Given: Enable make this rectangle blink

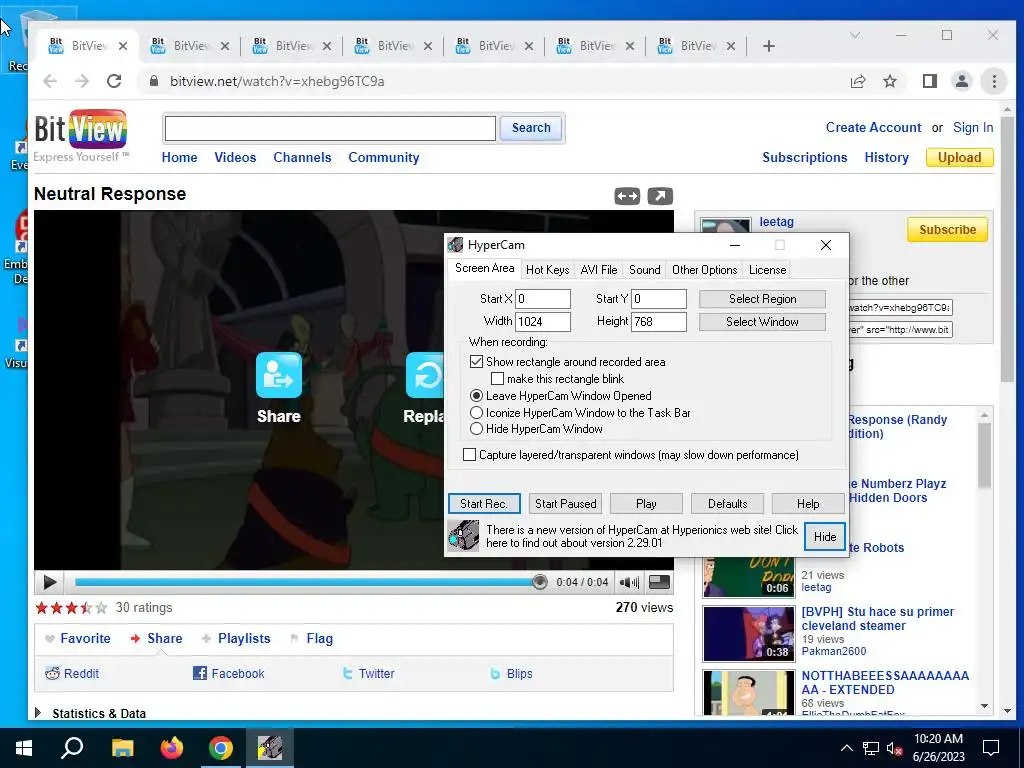Looking at the screenshot, I should (x=498, y=379).
